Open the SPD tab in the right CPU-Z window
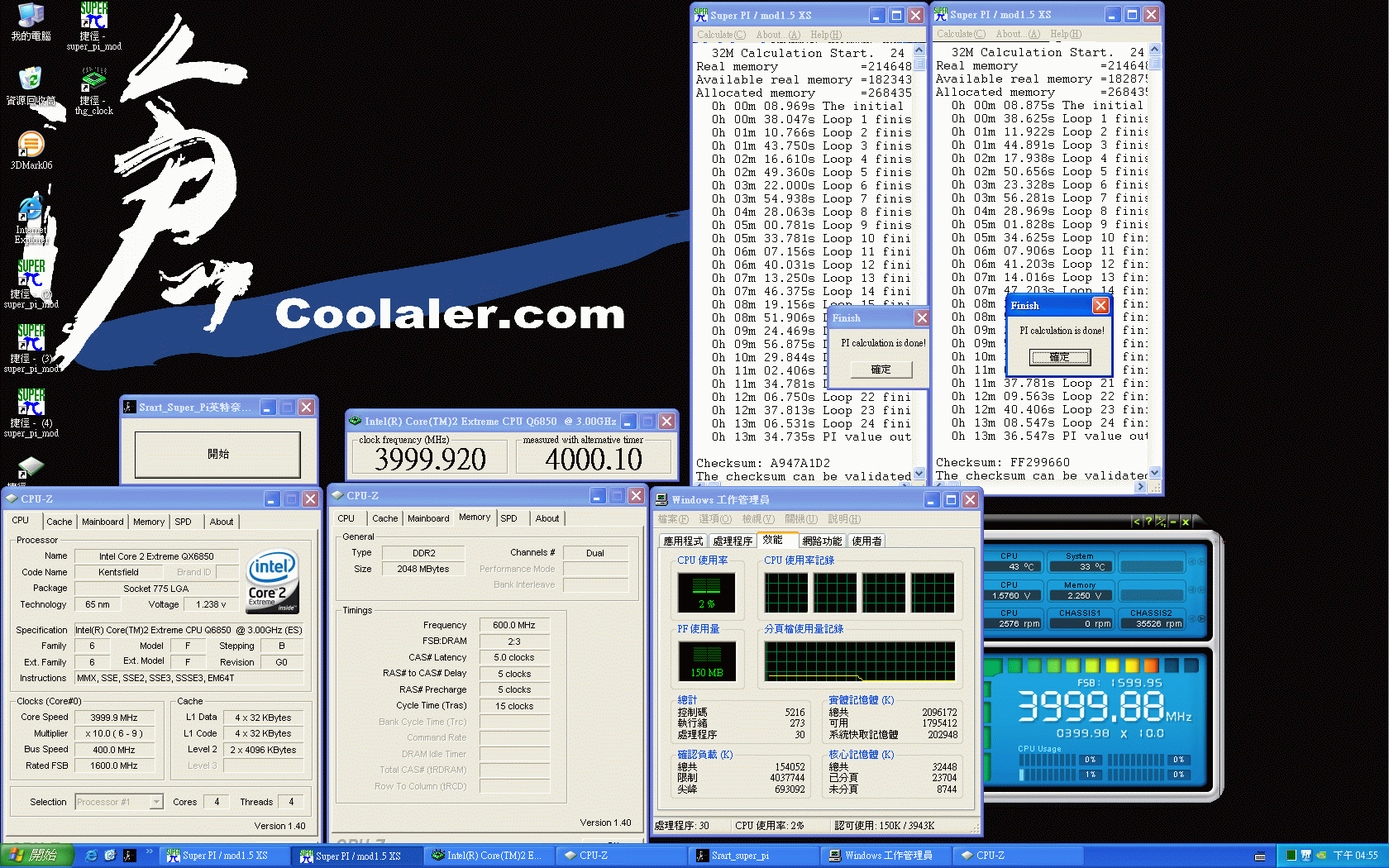This screenshot has width=1389, height=868. 509,518
